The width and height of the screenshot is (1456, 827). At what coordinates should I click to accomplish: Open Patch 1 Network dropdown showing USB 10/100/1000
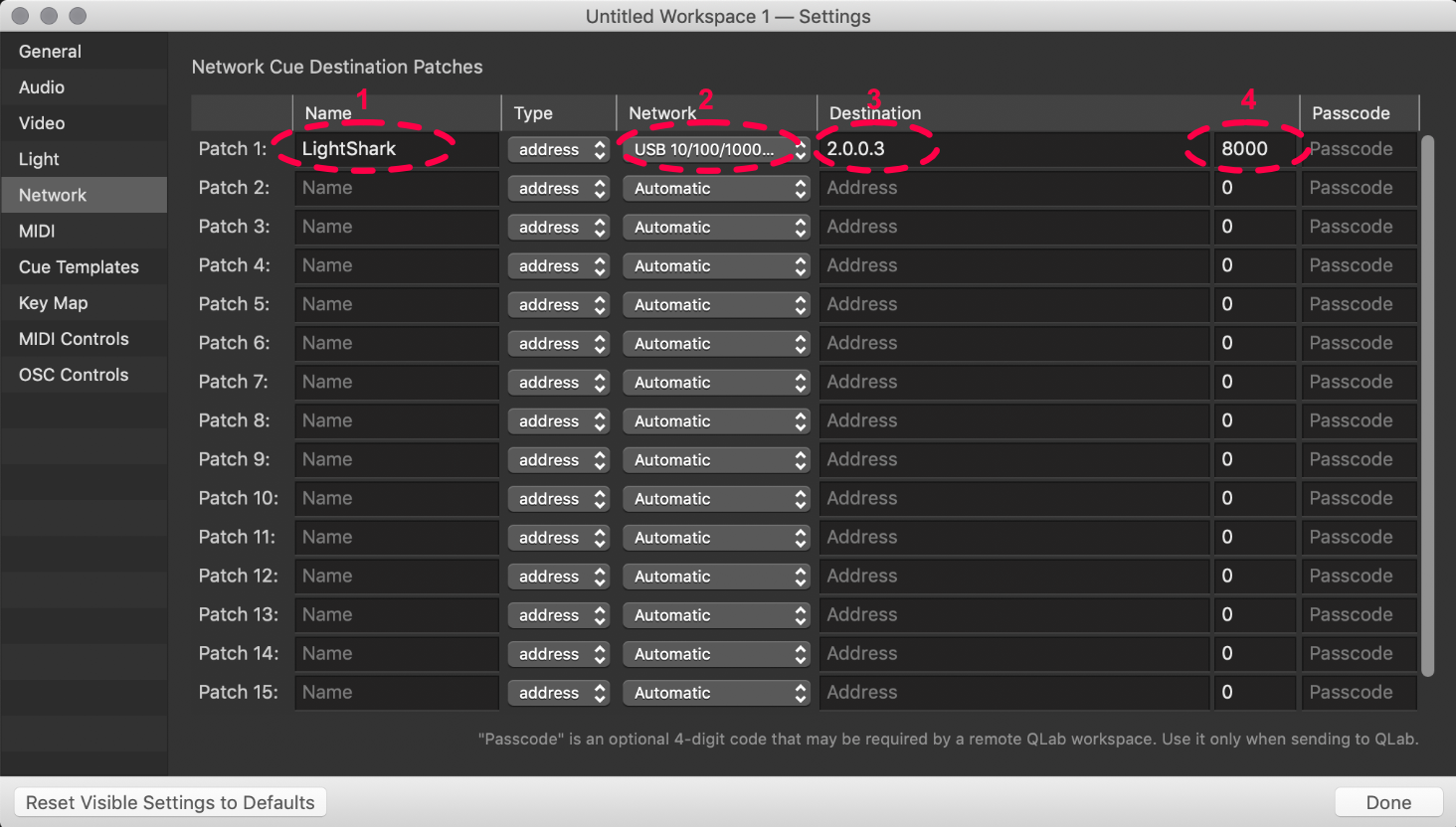(x=716, y=149)
